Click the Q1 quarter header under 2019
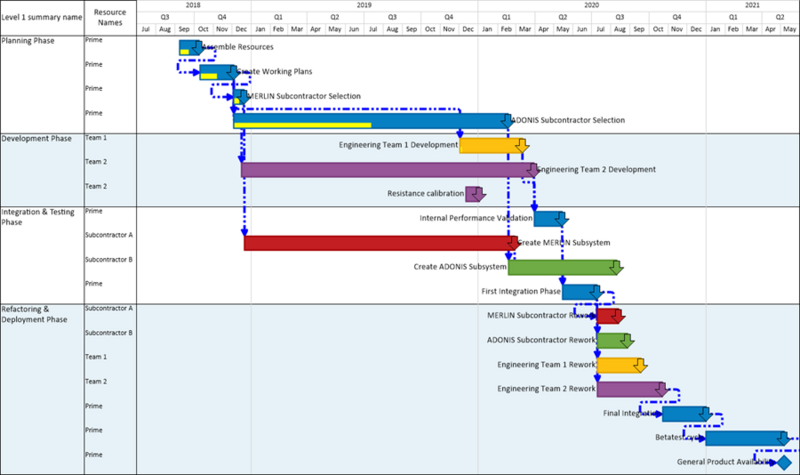 click(x=278, y=17)
